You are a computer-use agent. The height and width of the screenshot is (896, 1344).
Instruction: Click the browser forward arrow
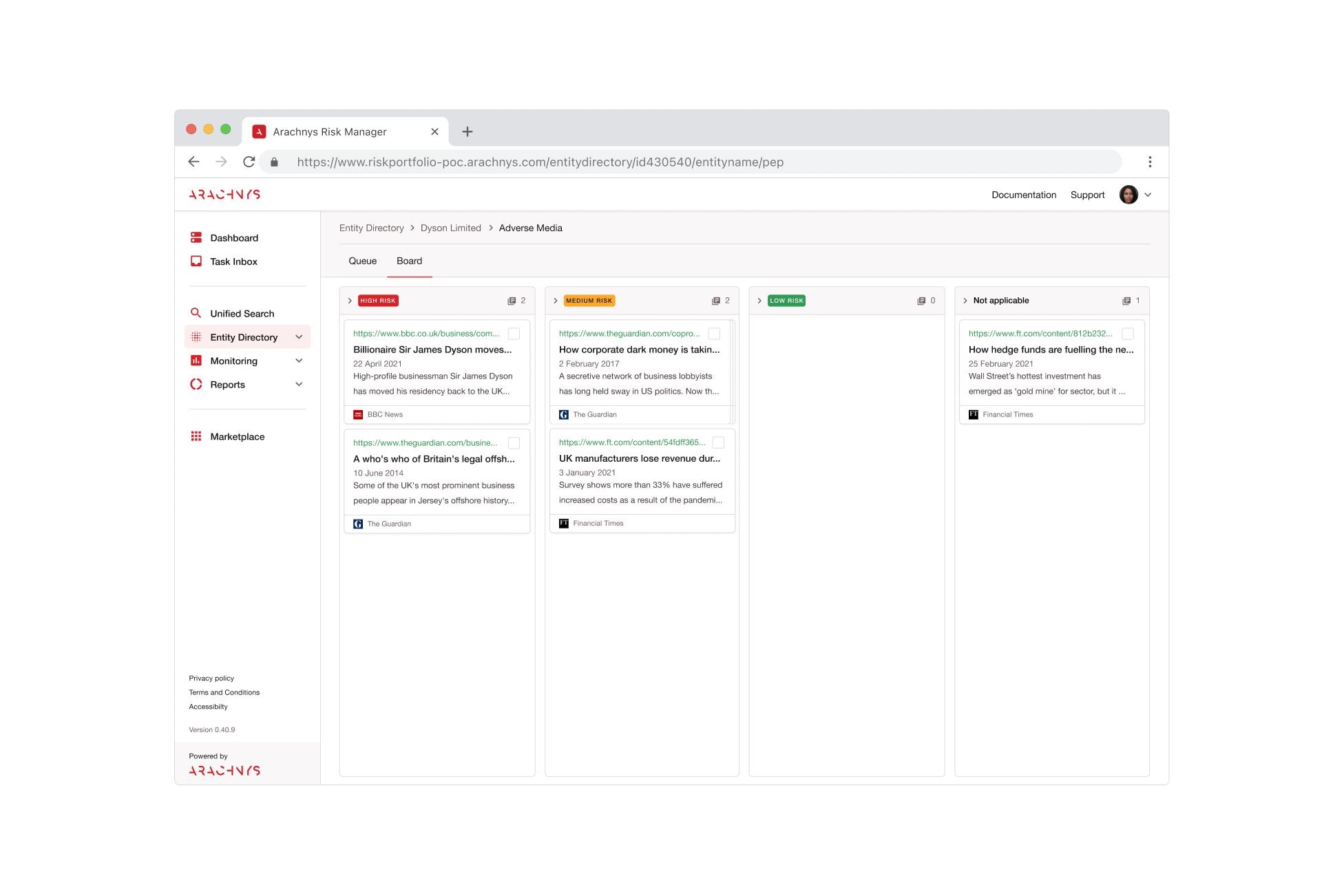[221, 162]
